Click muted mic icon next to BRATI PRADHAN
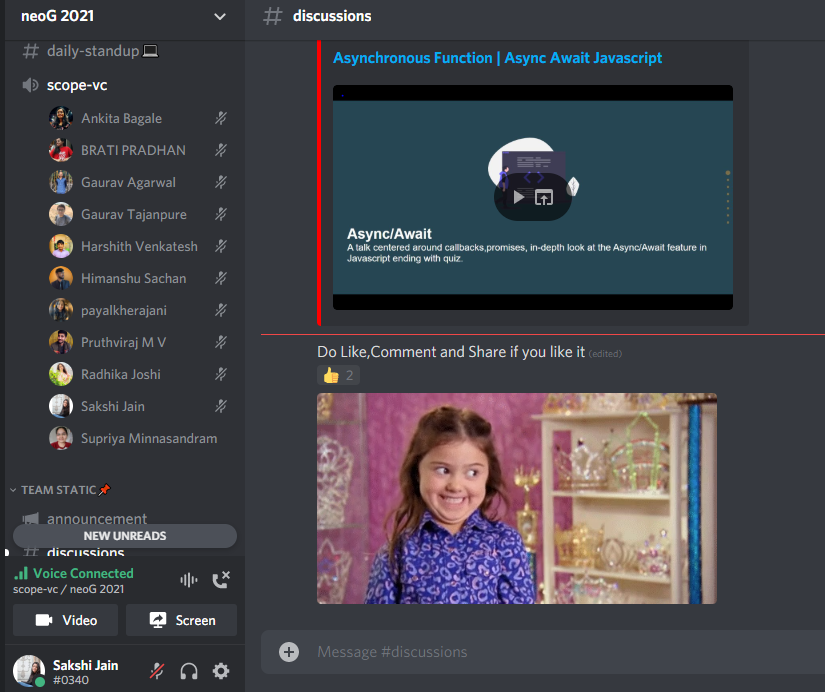 [221, 151]
